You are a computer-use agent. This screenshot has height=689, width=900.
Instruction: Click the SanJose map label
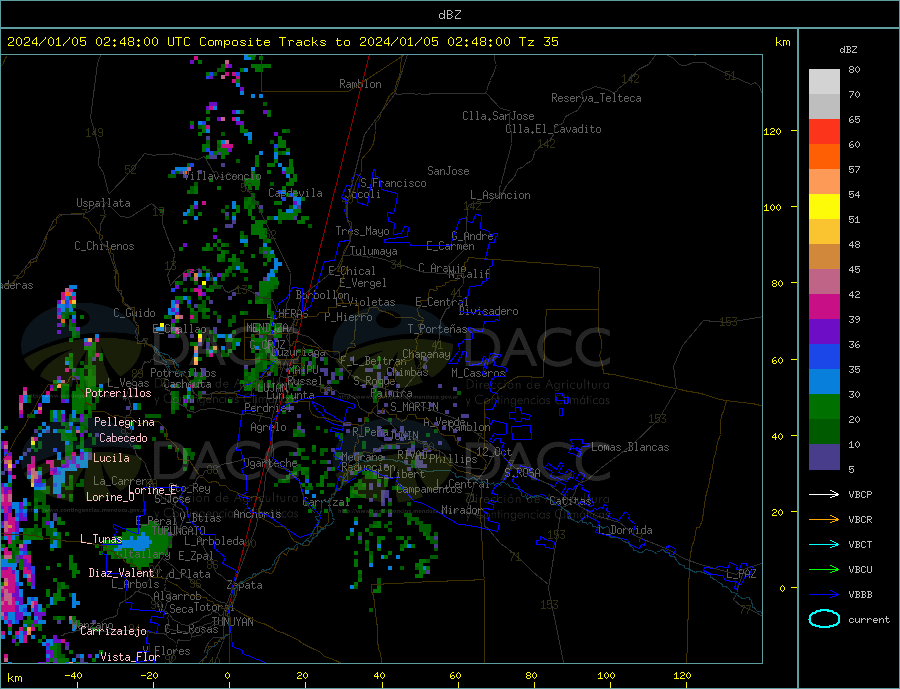448,171
